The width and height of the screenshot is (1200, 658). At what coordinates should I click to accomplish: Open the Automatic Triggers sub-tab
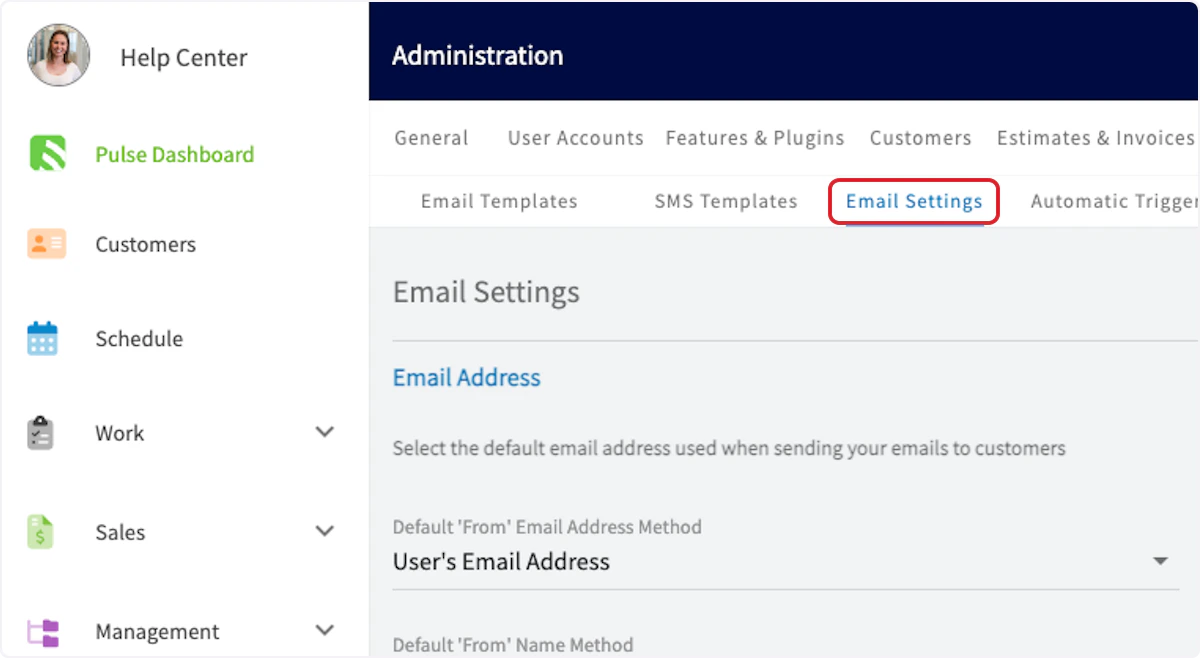point(1114,201)
